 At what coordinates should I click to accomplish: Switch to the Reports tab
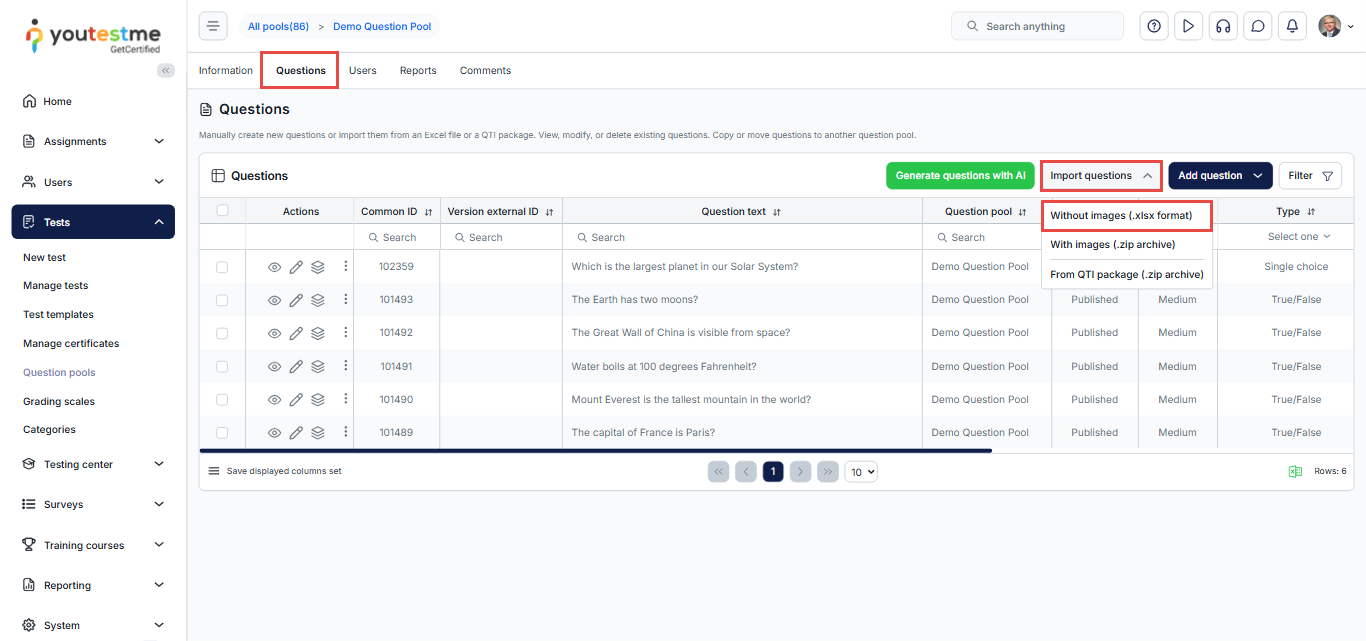point(418,71)
